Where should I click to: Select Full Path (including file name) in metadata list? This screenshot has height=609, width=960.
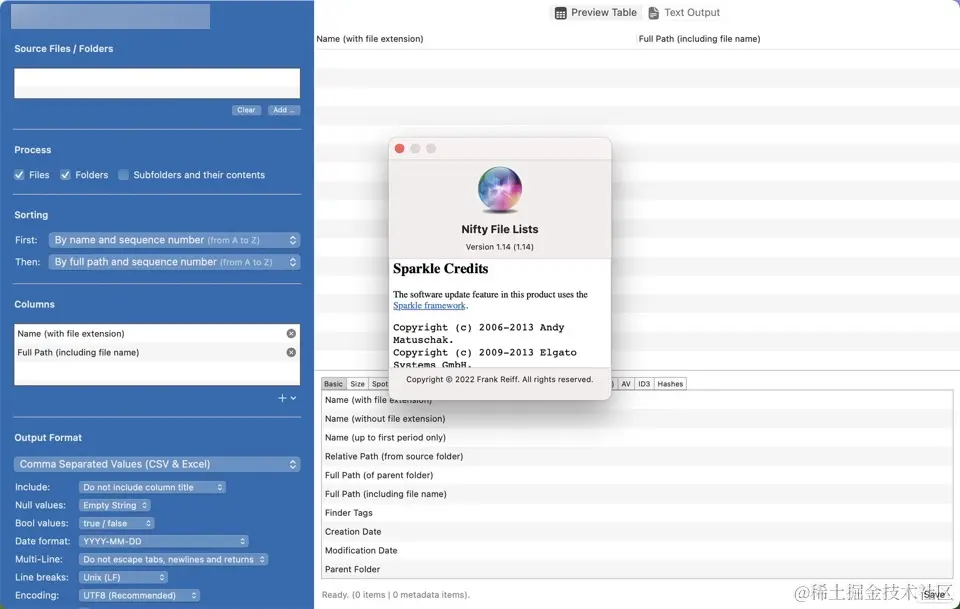pyautogui.click(x=637, y=494)
